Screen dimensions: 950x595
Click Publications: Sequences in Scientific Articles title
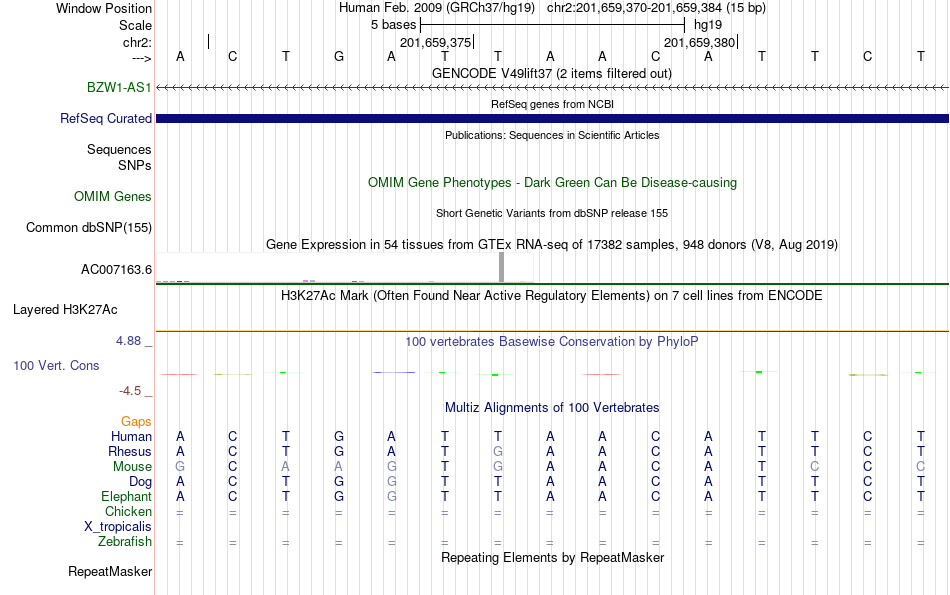pyautogui.click(x=552, y=135)
